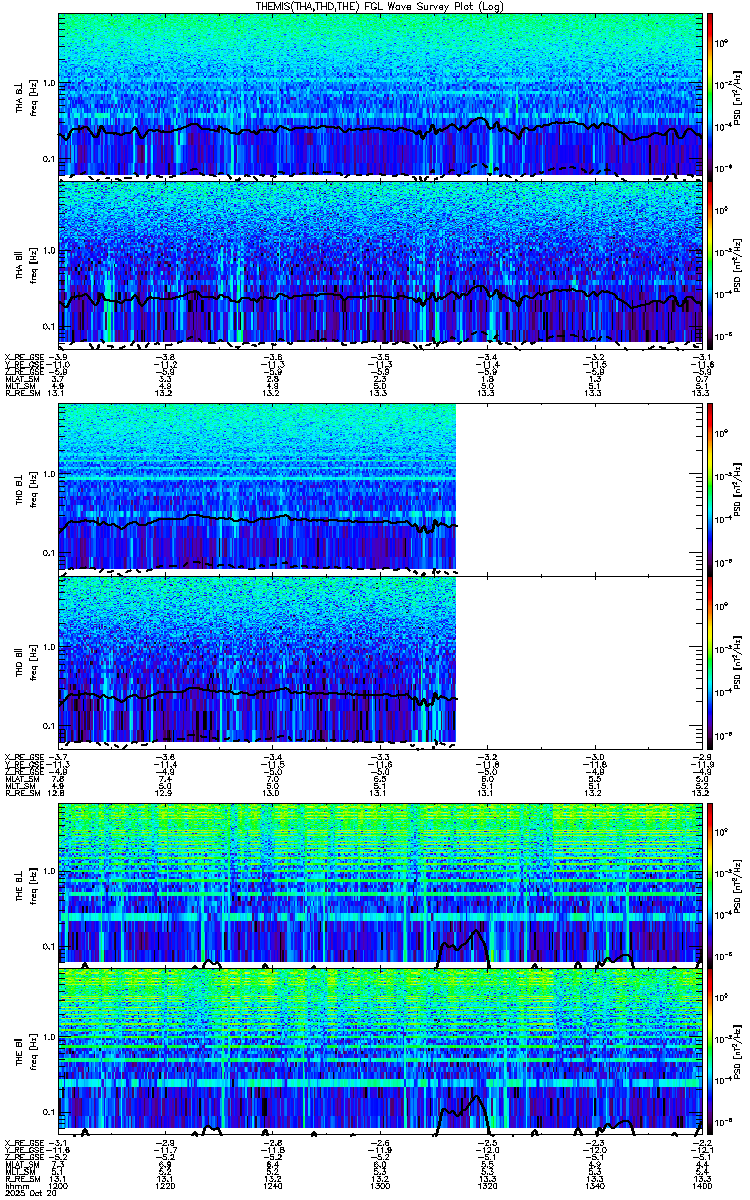Click the '1340' time tick label
Viewport: 750px width, 1200px height.
(593, 1185)
